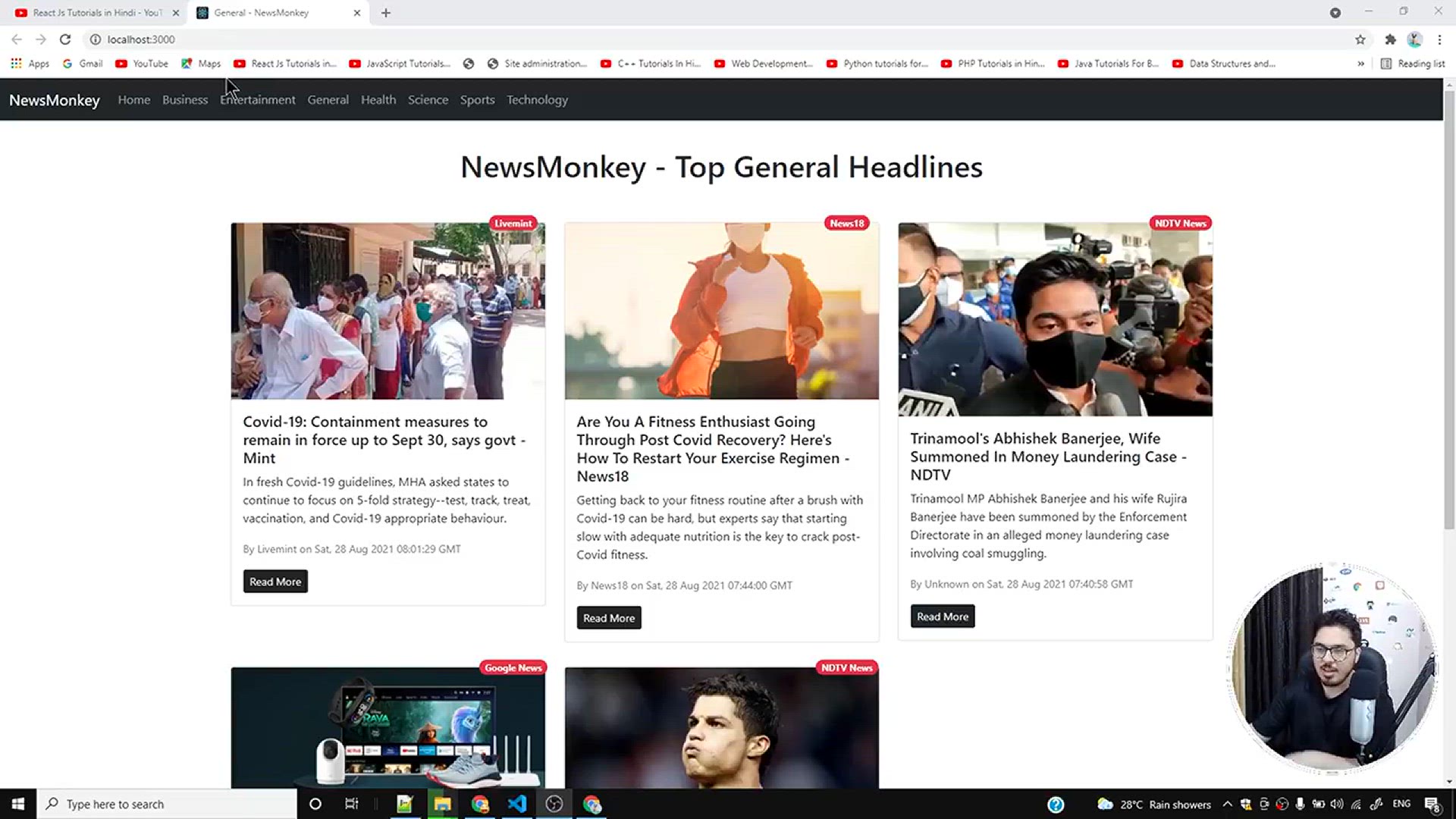Click NDTV News footballer card image
The image size is (1456, 819).
722,728
